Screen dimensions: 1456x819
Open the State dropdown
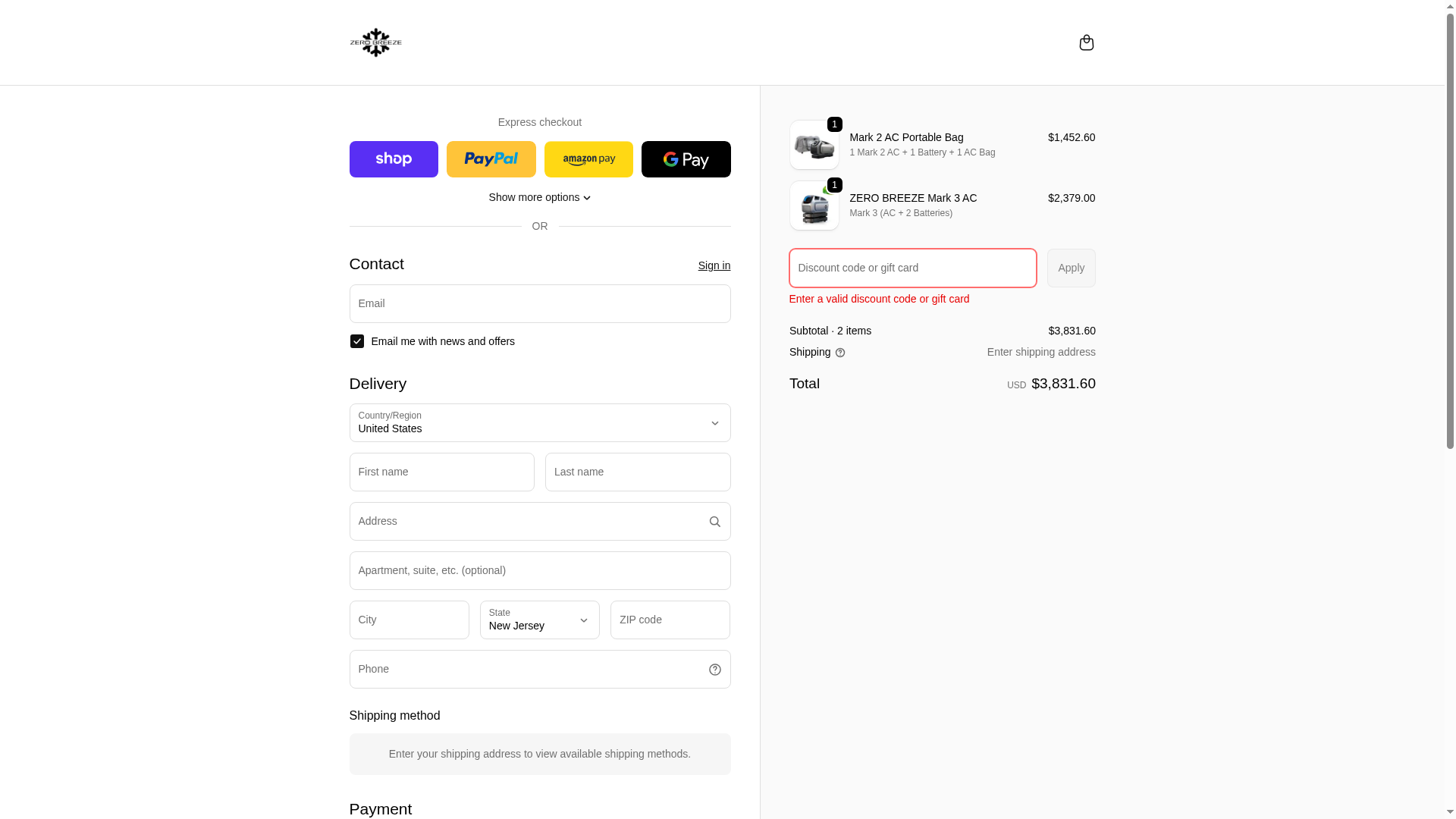click(x=539, y=620)
